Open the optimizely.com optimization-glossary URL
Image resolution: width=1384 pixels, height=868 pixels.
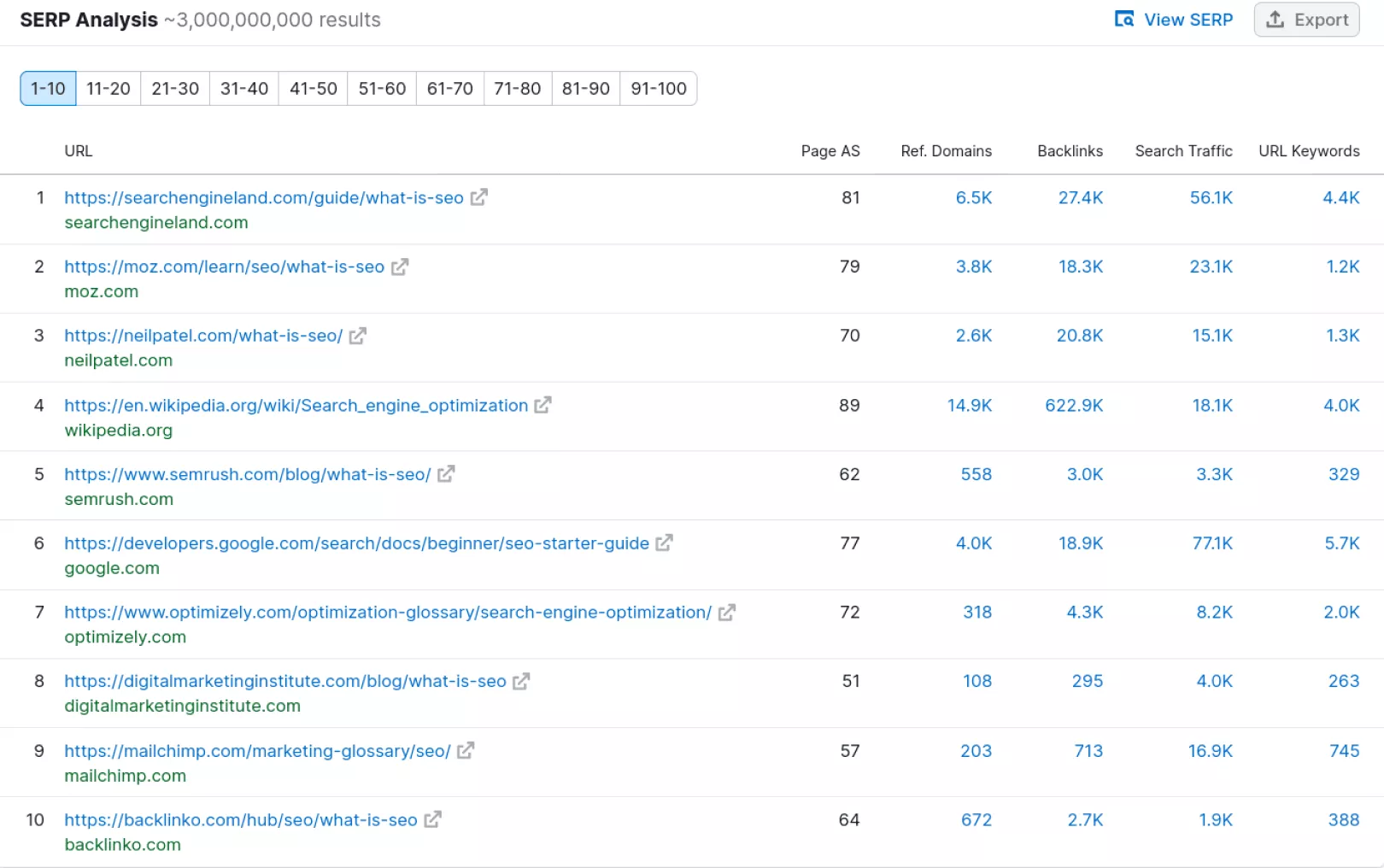[x=388, y=613]
